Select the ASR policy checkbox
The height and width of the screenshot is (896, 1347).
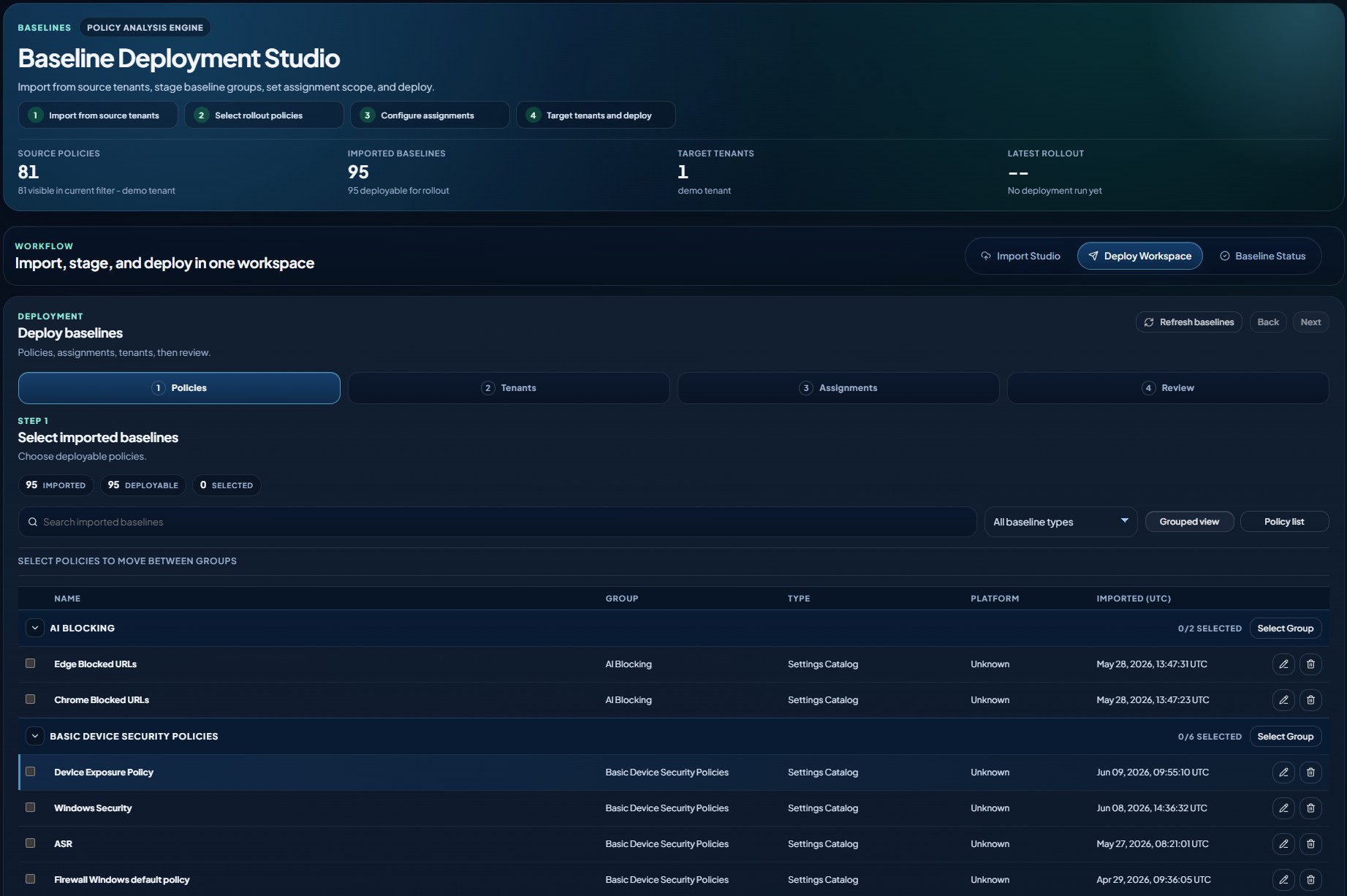(x=30, y=843)
